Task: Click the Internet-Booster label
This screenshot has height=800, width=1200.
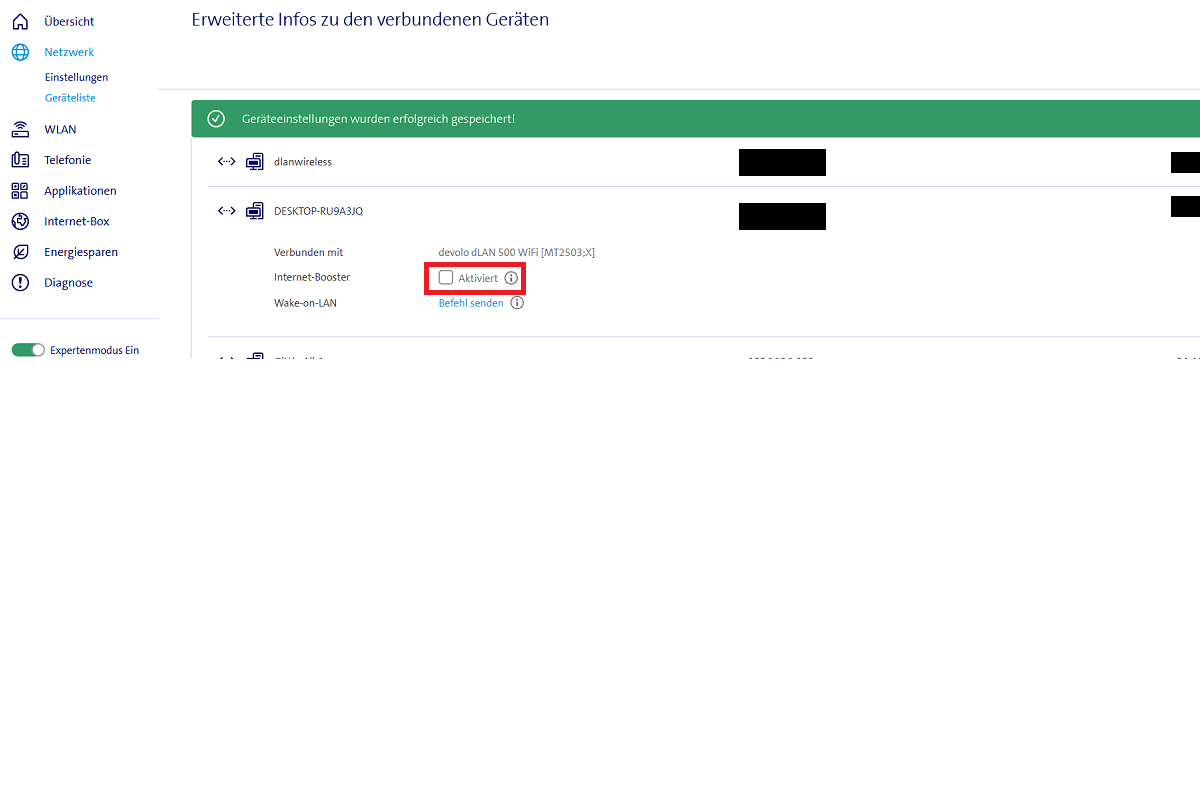Action: 312,278
